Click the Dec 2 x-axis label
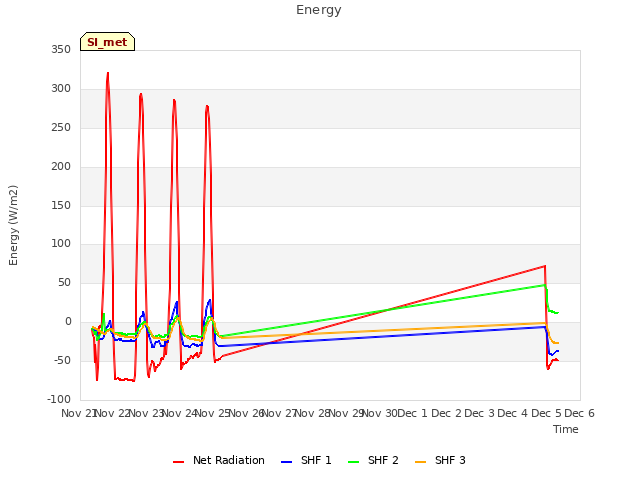Screen dimensions: 640x480 click(446, 413)
